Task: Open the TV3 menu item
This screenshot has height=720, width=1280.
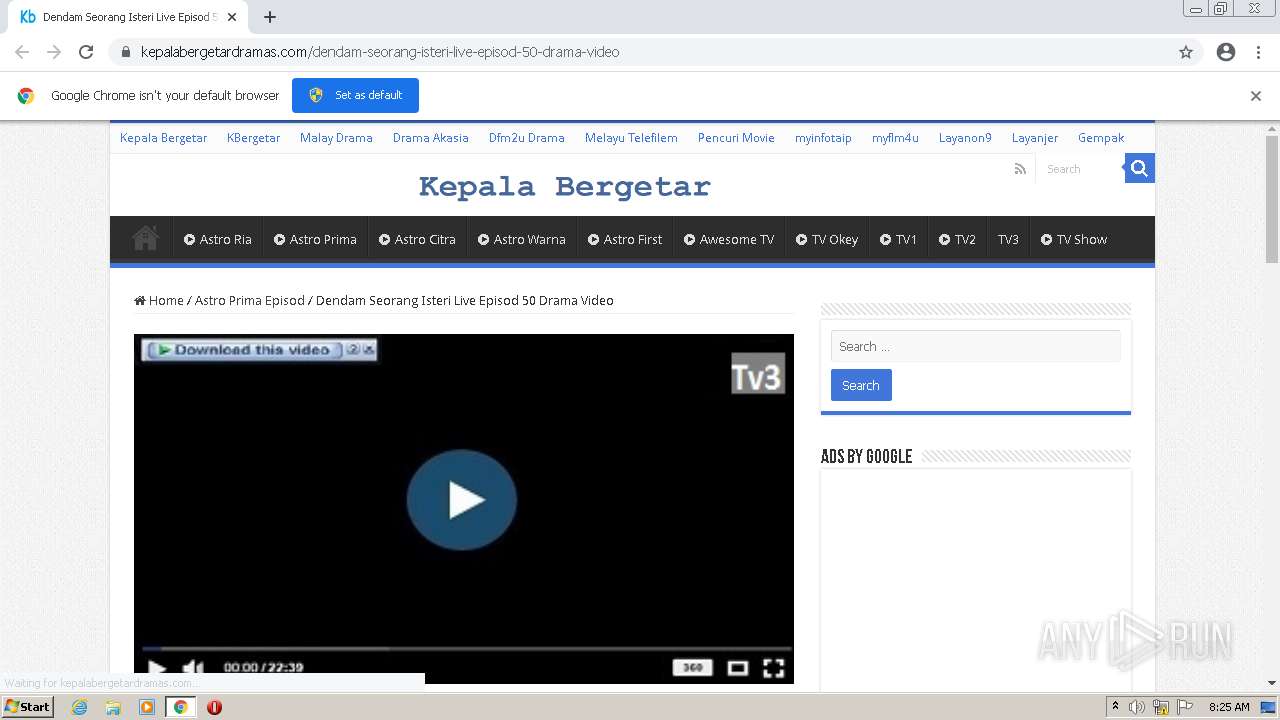Action: 1008,239
